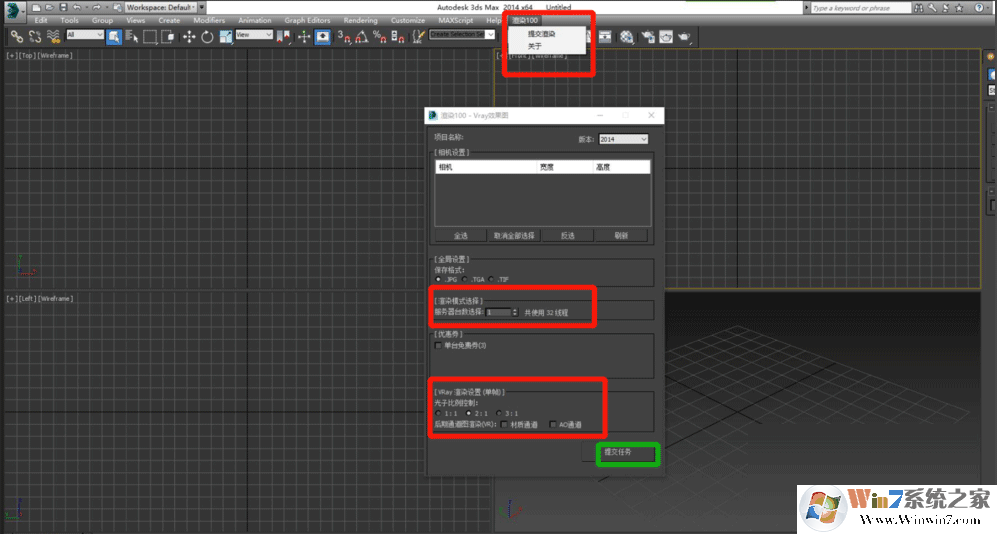Enable the 材质通道 checkbox

point(504,424)
